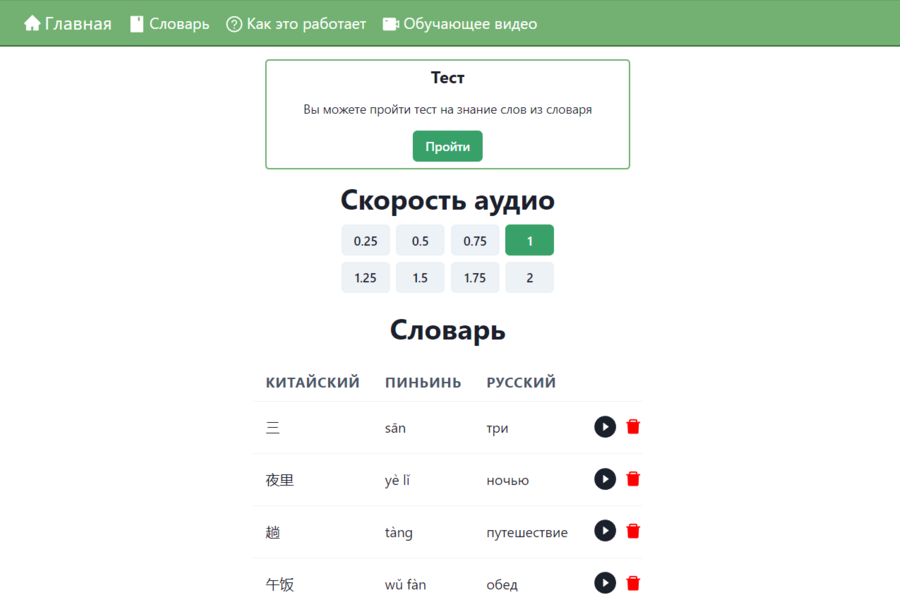Click the pinyin yè lǐ
This screenshot has height=600, width=900.
(x=397, y=480)
